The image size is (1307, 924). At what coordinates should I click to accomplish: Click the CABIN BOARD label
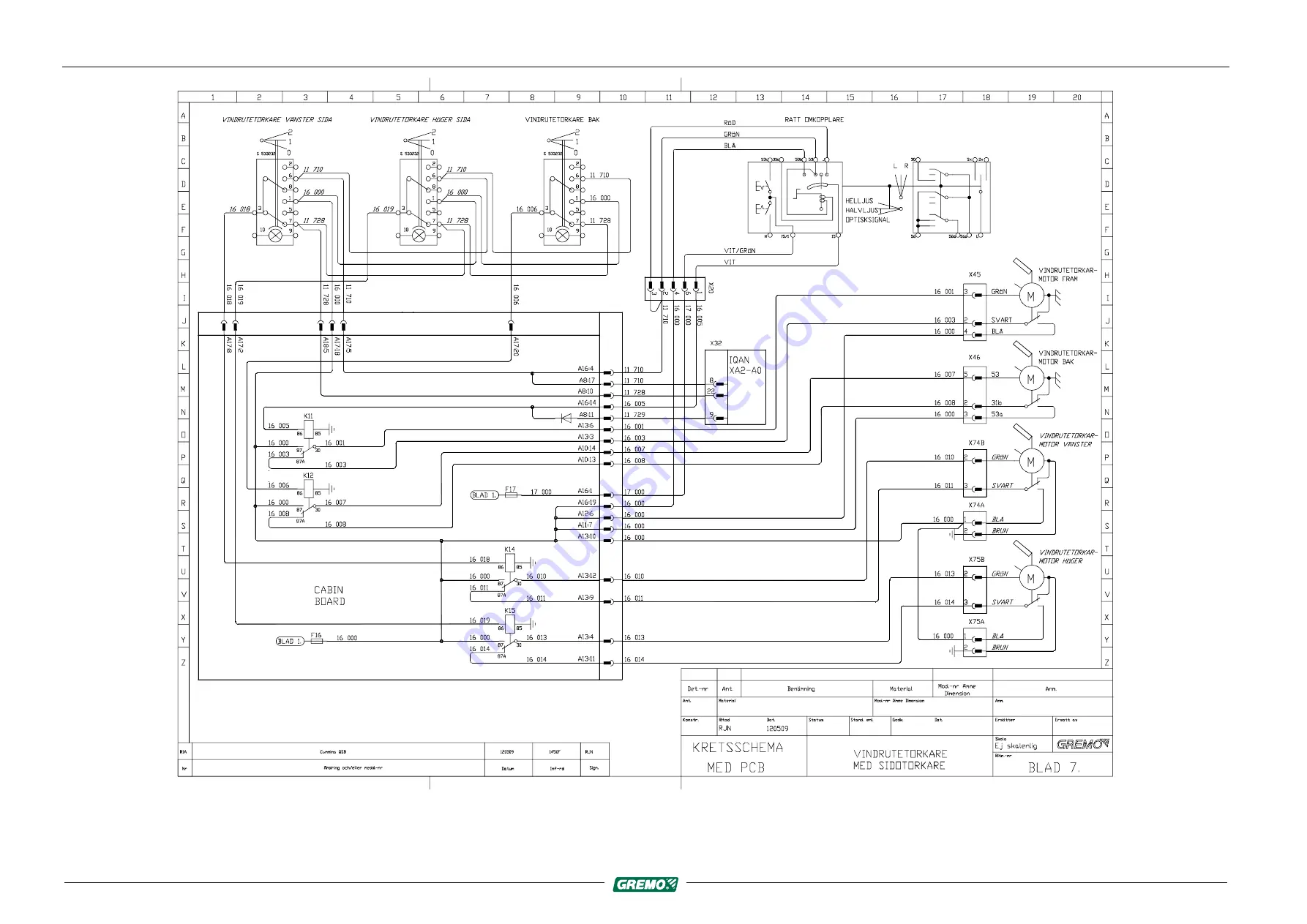pos(329,596)
